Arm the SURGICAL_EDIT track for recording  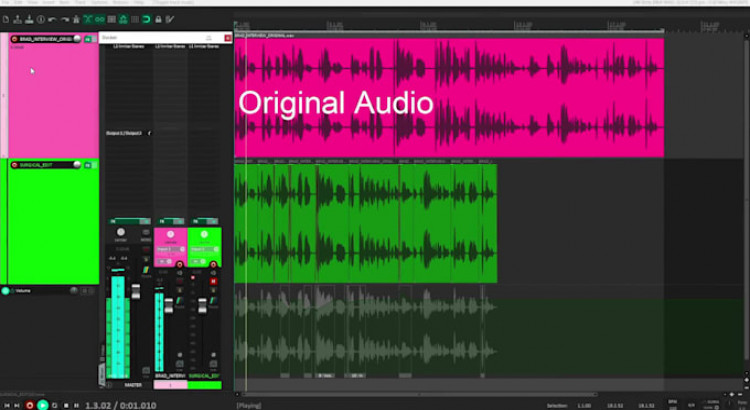tap(14, 165)
